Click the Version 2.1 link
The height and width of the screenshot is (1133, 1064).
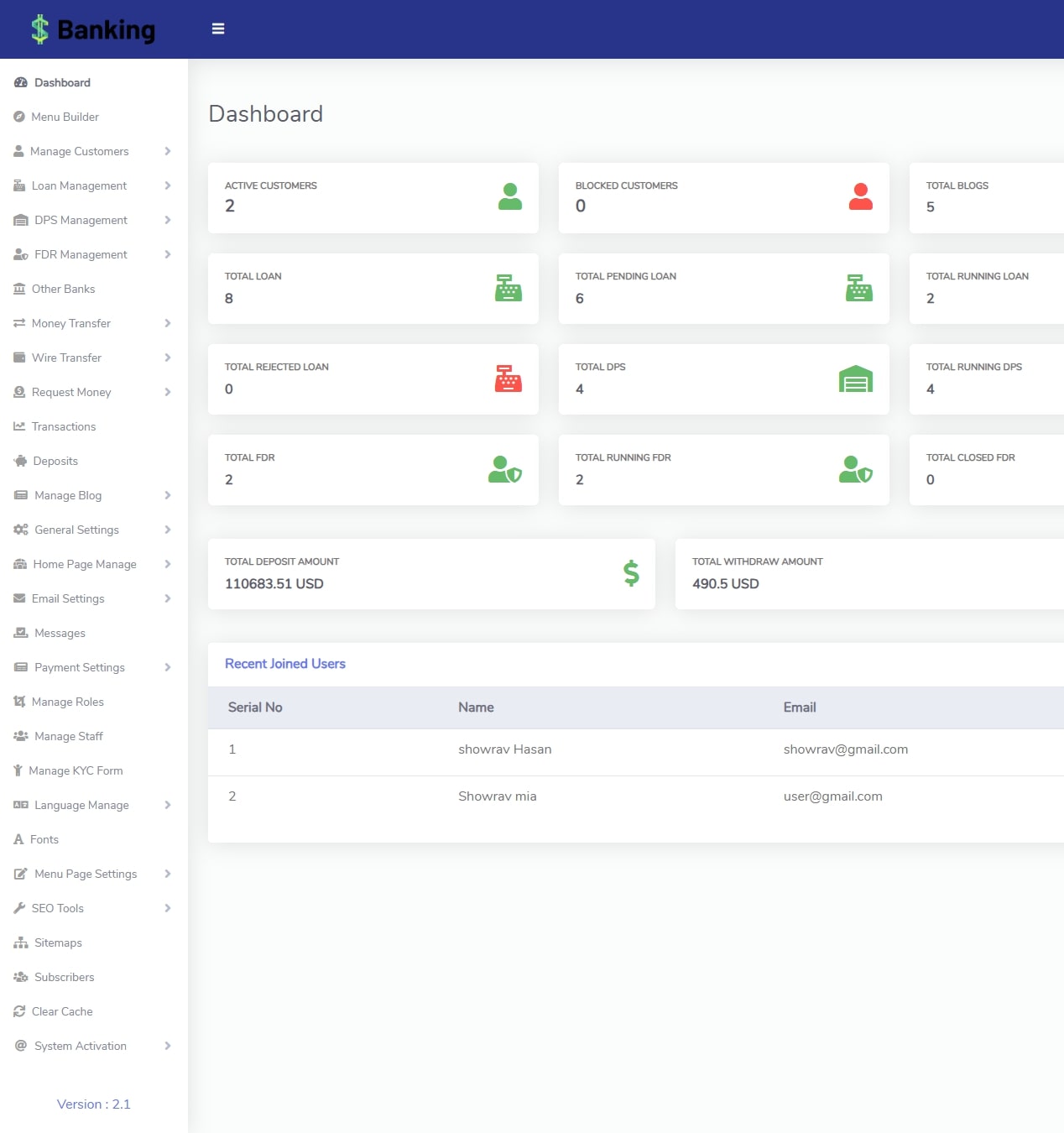pos(94,1104)
